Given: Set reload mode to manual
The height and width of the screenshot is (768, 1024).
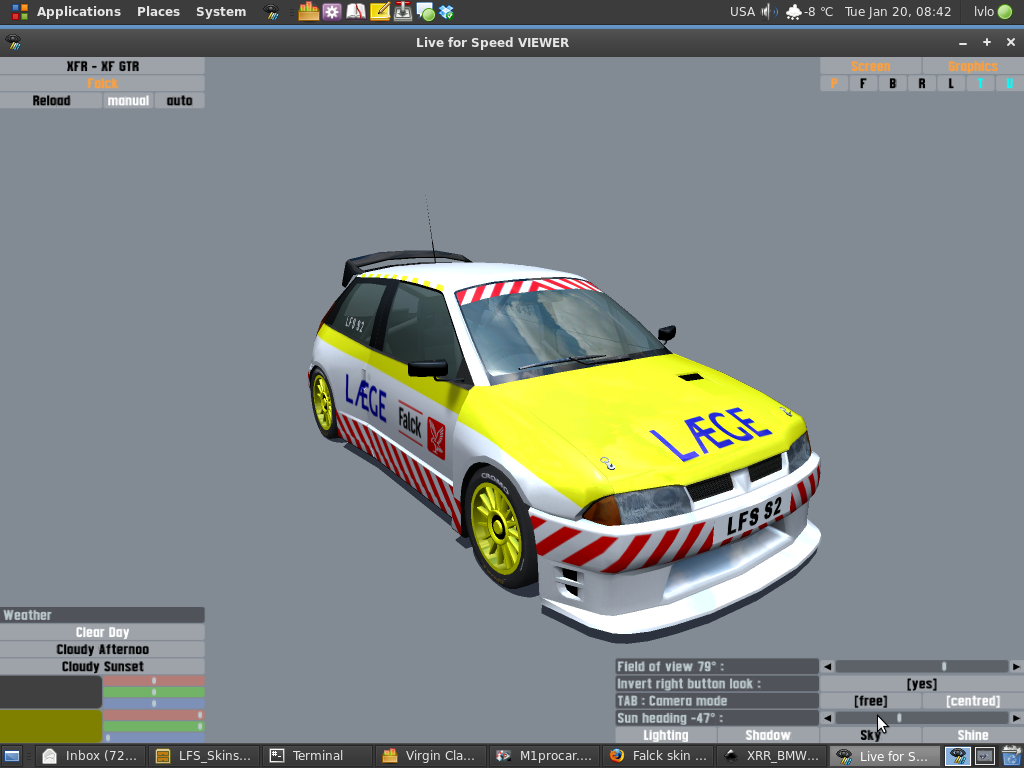Looking at the screenshot, I should click(128, 101).
